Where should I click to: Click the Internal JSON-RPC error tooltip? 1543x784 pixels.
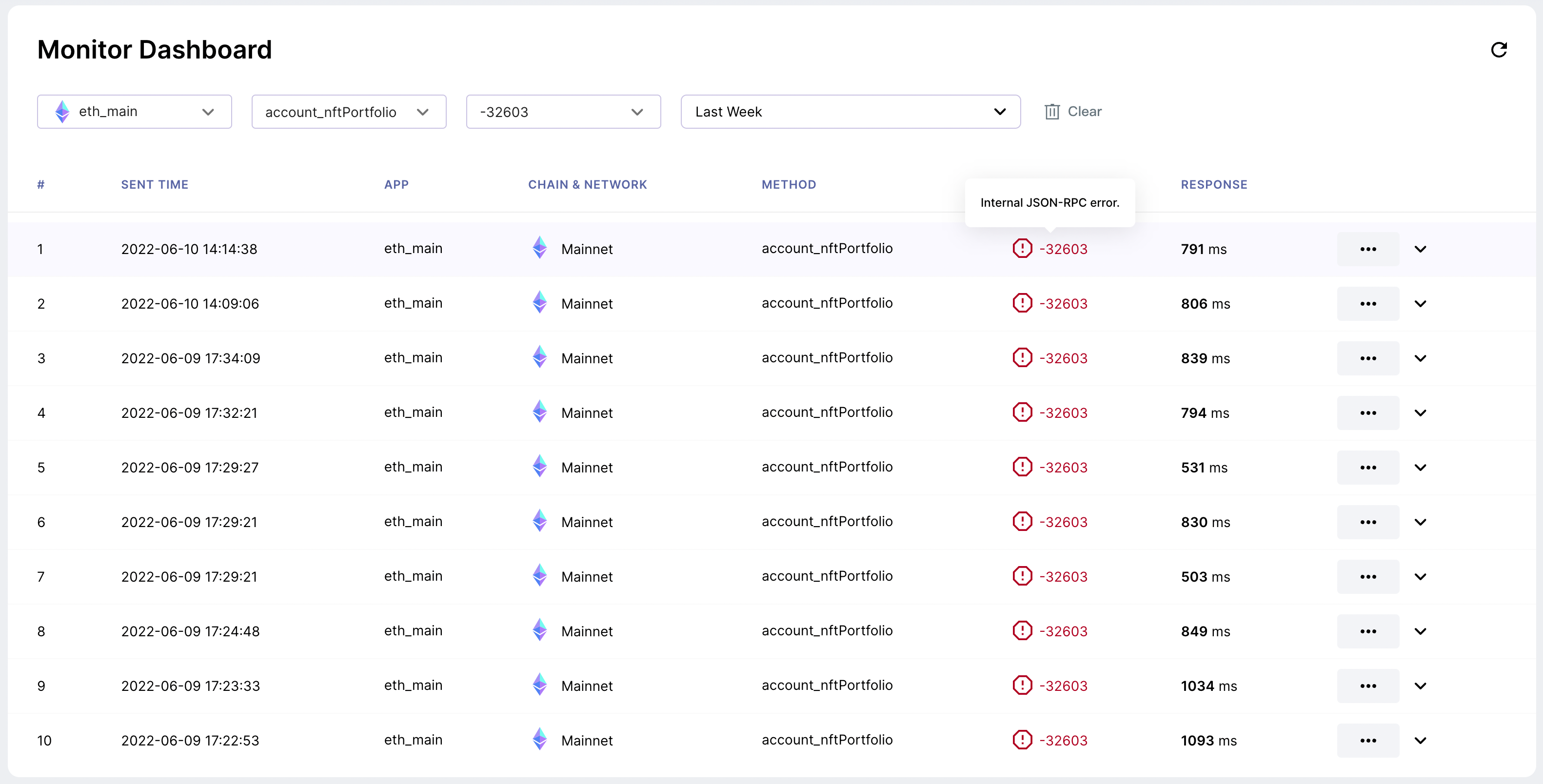[1049, 202]
